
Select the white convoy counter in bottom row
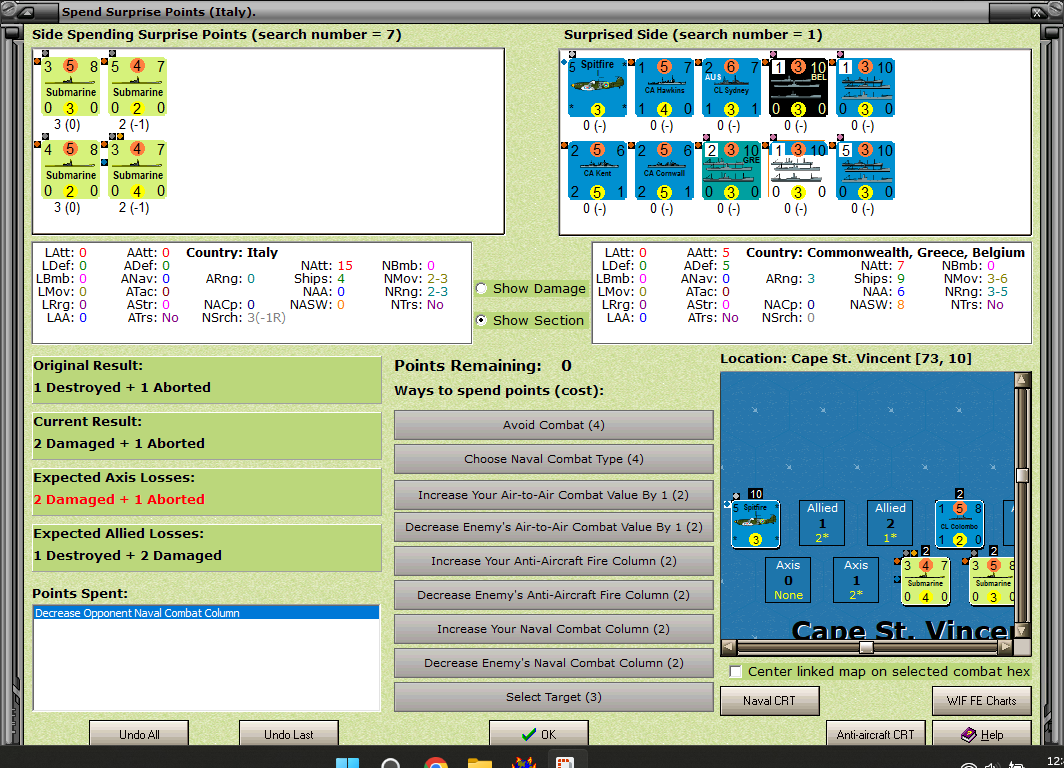(x=798, y=170)
